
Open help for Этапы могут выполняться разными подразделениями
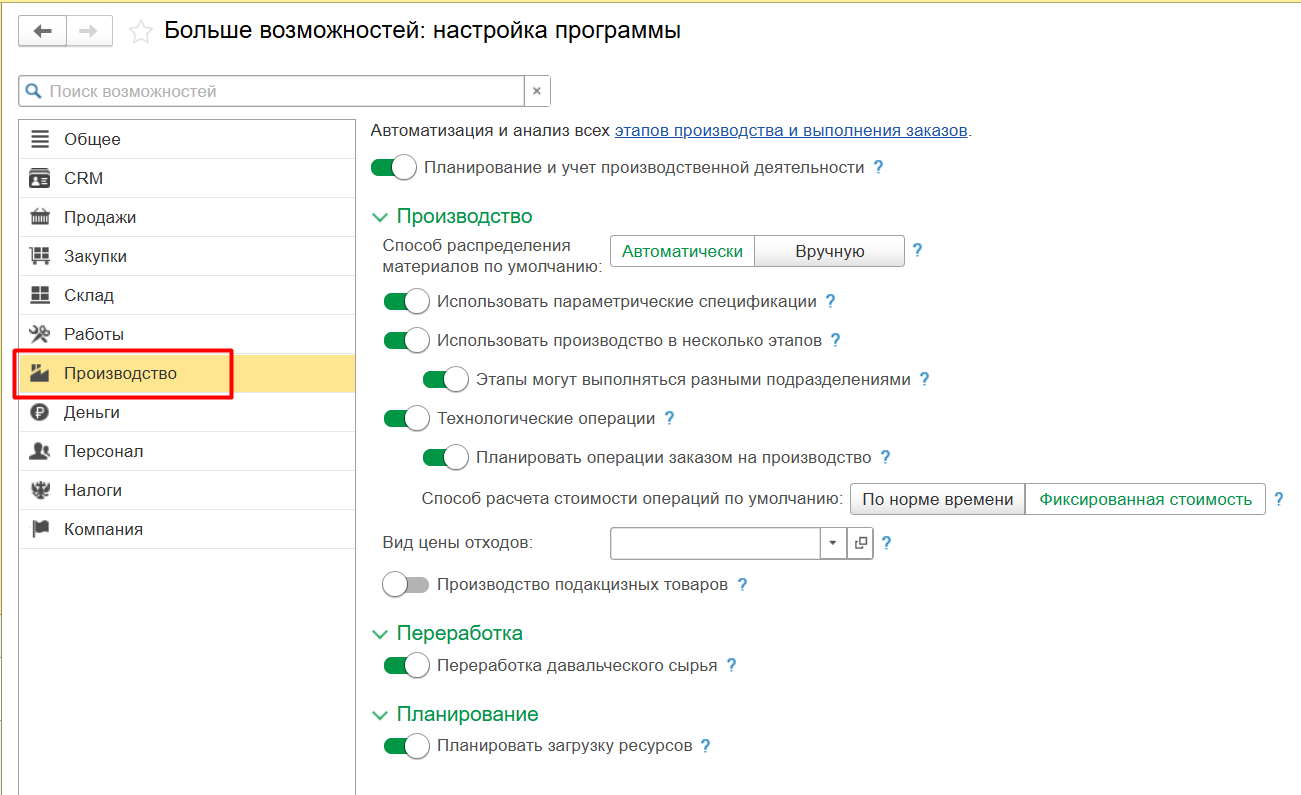click(x=924, y=379)
